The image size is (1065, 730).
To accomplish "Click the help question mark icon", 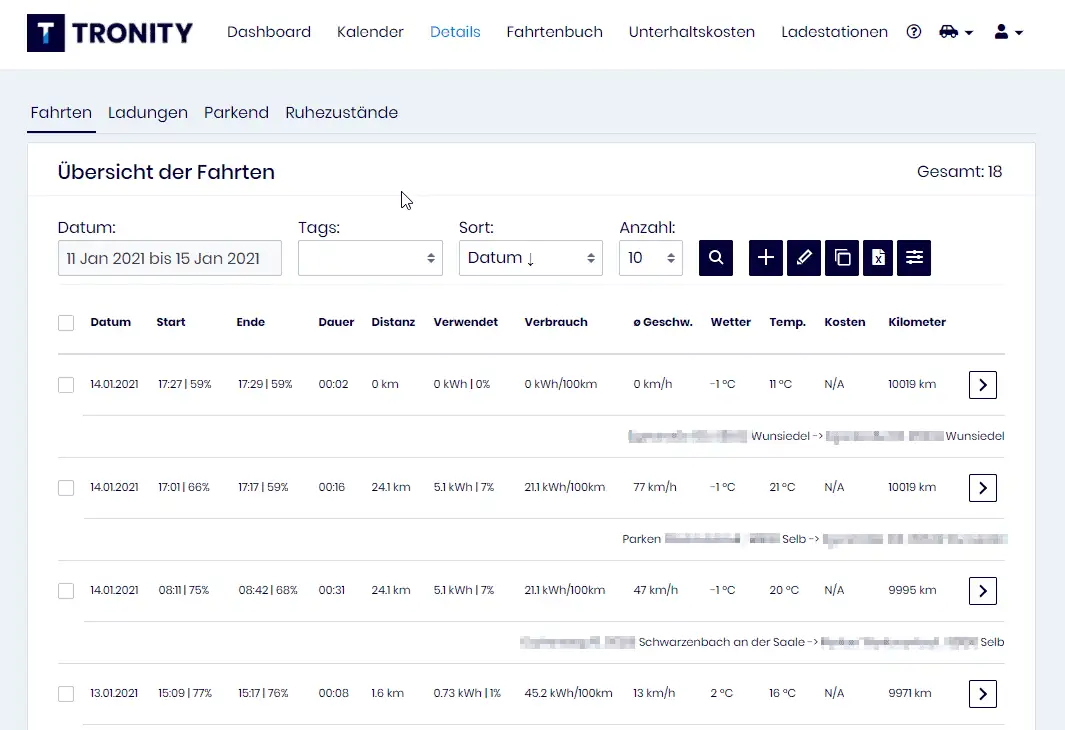I will (x=914, y=32).
